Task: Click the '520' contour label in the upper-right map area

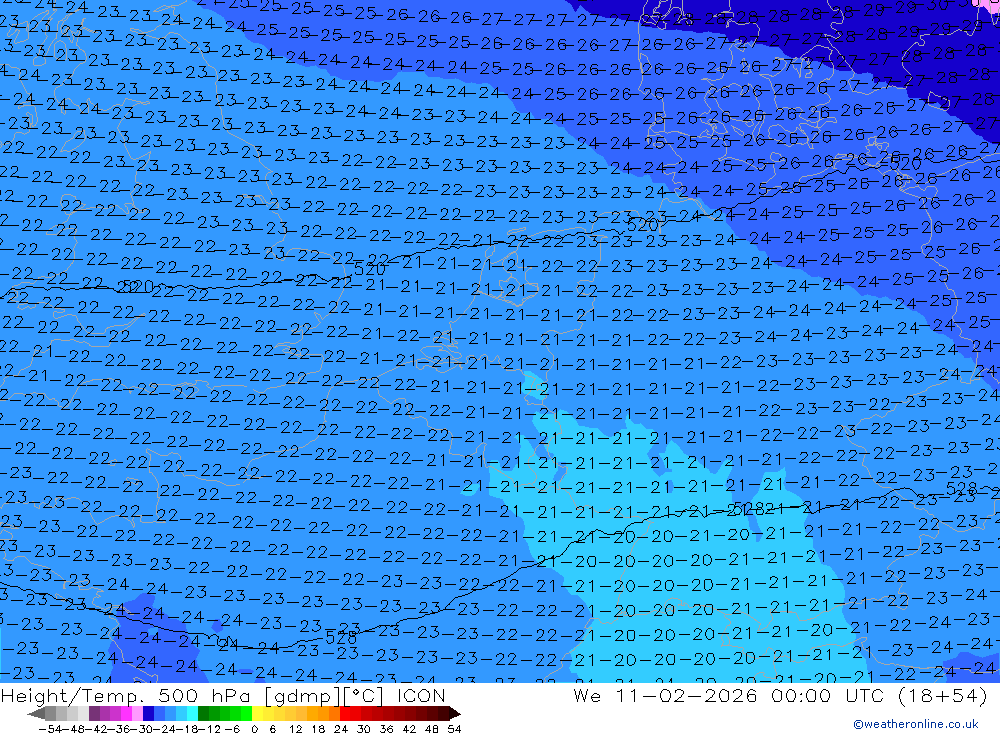Action: pos(906,163)
